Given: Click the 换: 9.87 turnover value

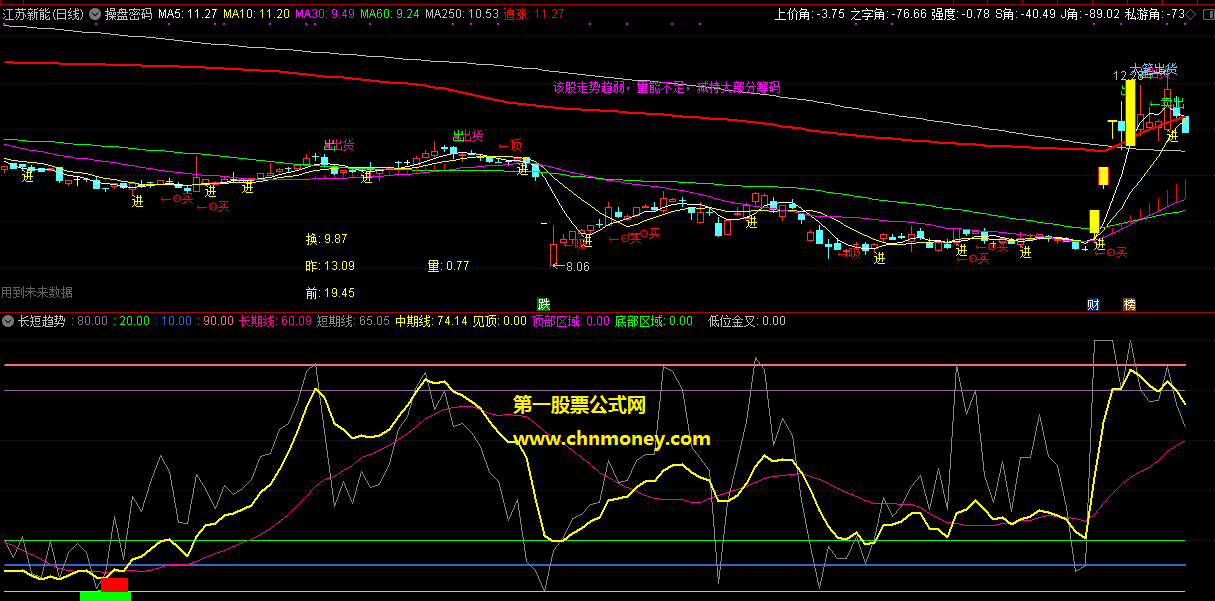Looking at the screenshot, I should 326,239.
